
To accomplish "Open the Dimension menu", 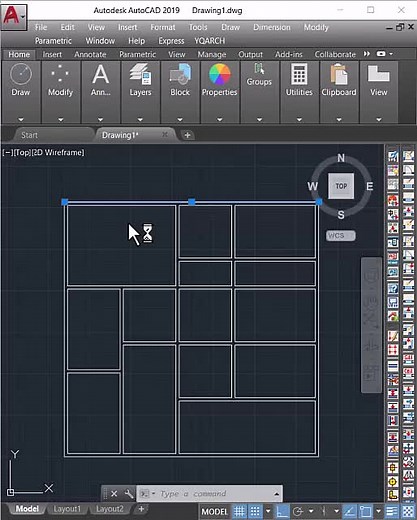I will 272,27.
